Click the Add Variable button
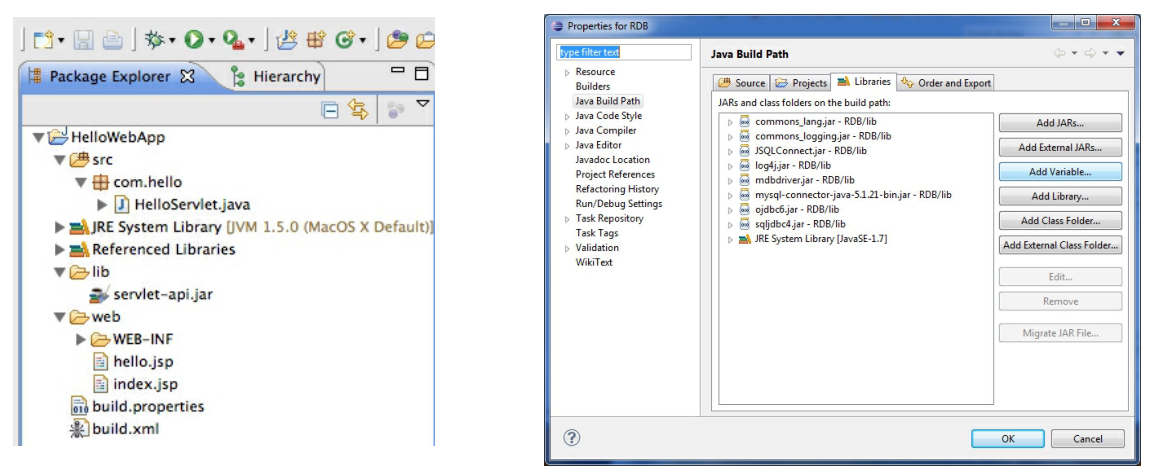Viewport: 1152px width, 471px height. pos(1060,171)
